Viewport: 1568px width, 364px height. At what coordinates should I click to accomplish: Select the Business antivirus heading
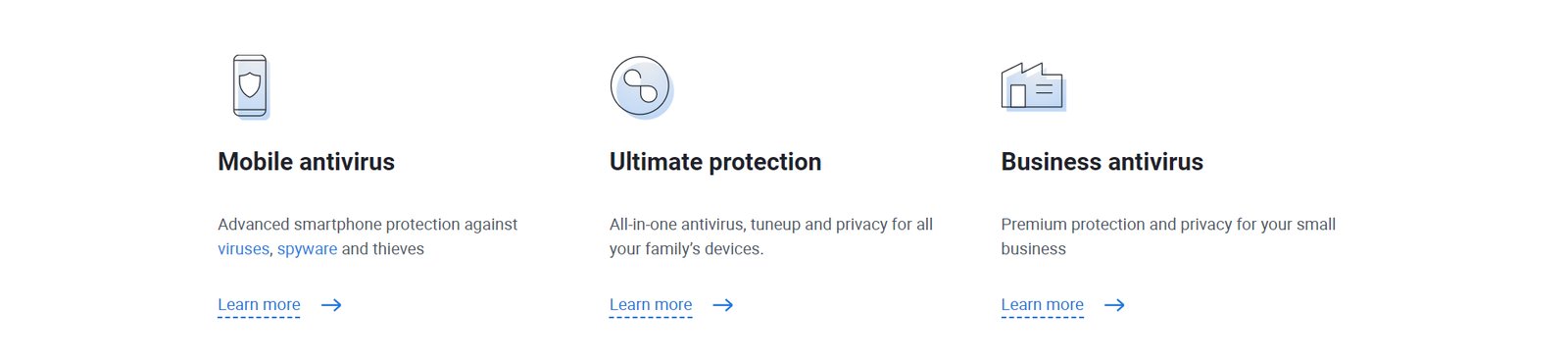(x=1102, y=162)
